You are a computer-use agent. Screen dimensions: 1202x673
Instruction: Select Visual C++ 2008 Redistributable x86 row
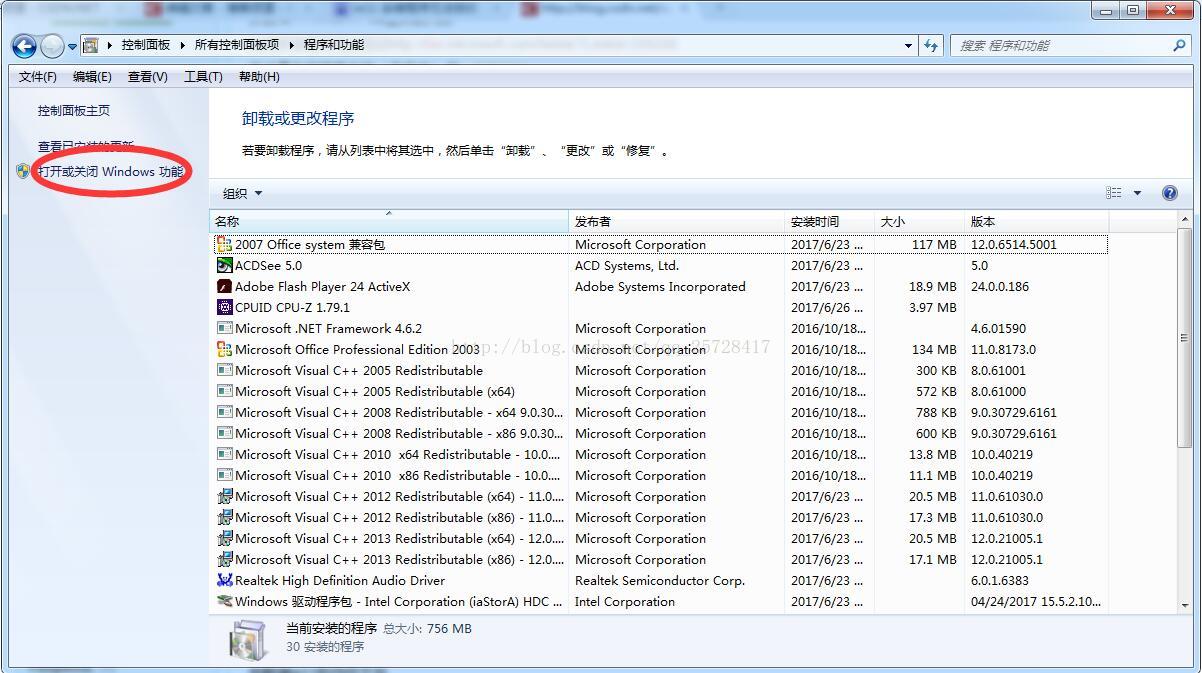coord(660,433)
